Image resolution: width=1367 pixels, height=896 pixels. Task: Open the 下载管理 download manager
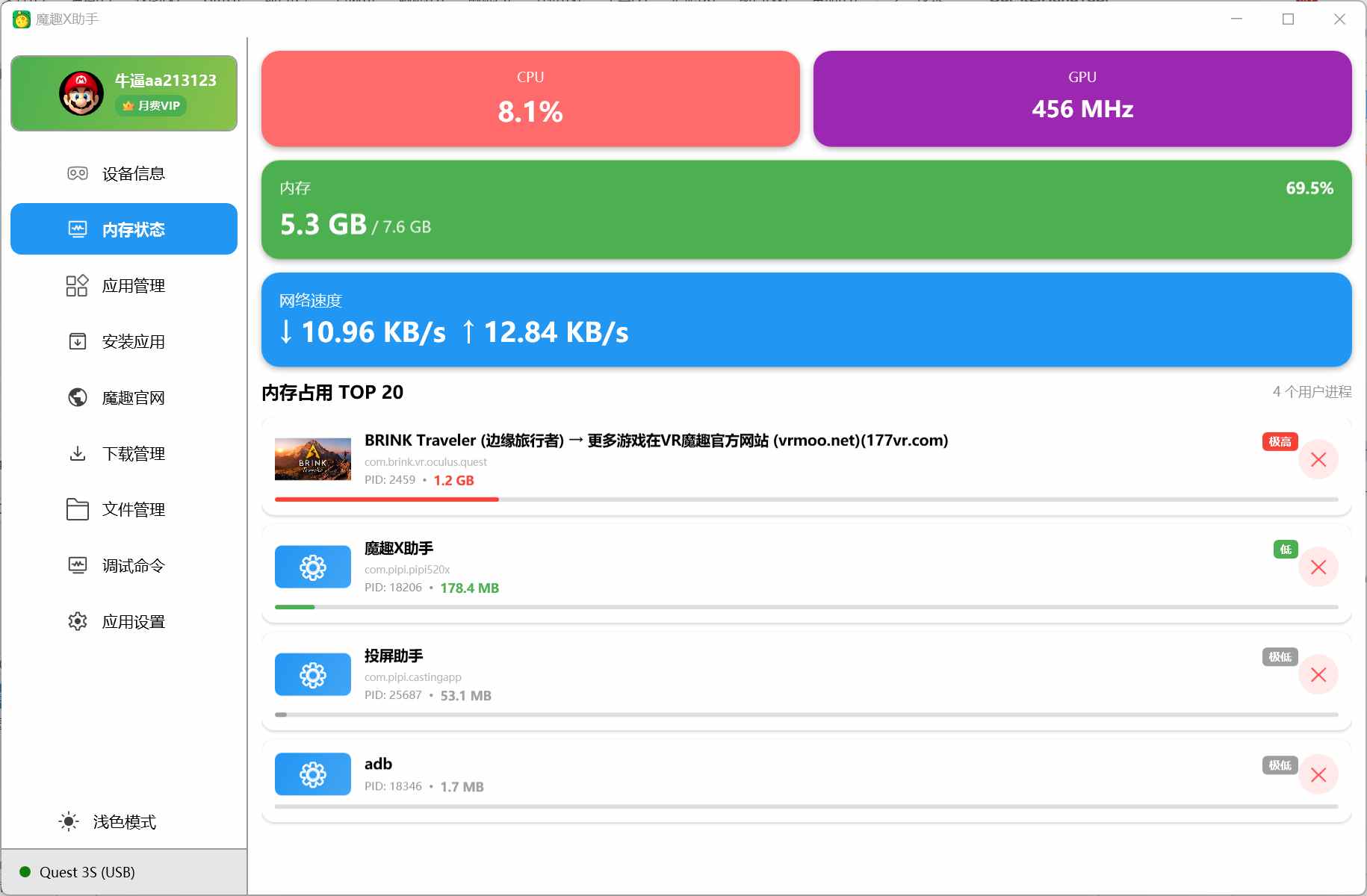pos(123,453)
